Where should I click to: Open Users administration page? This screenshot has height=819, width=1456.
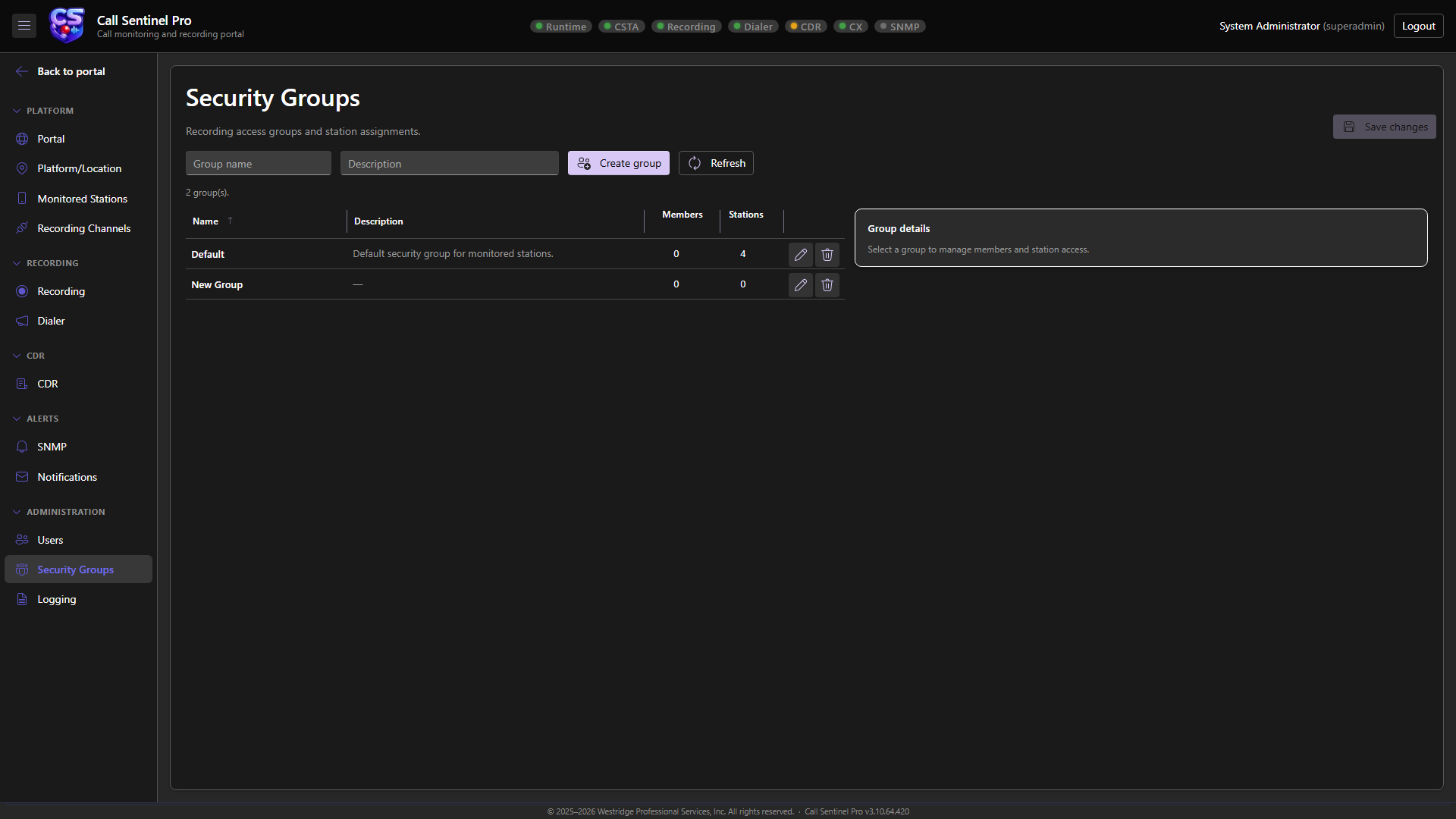coord(78,540)
